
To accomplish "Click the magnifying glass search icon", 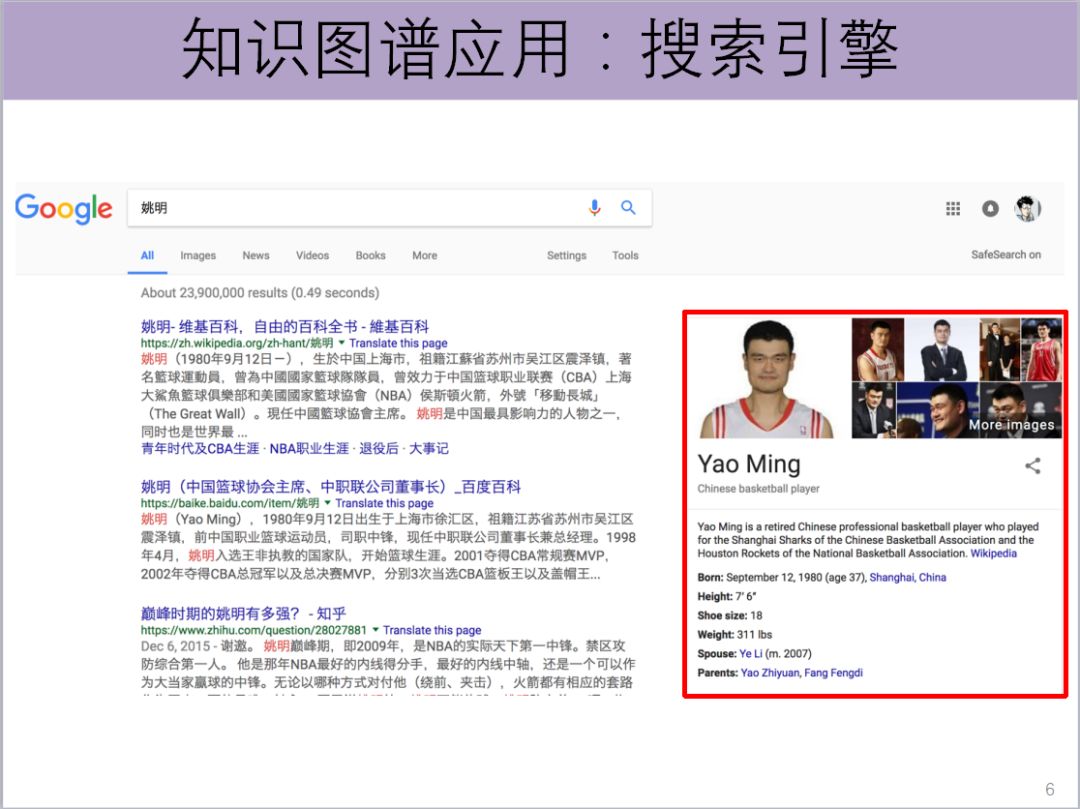I will pos(628,207).
